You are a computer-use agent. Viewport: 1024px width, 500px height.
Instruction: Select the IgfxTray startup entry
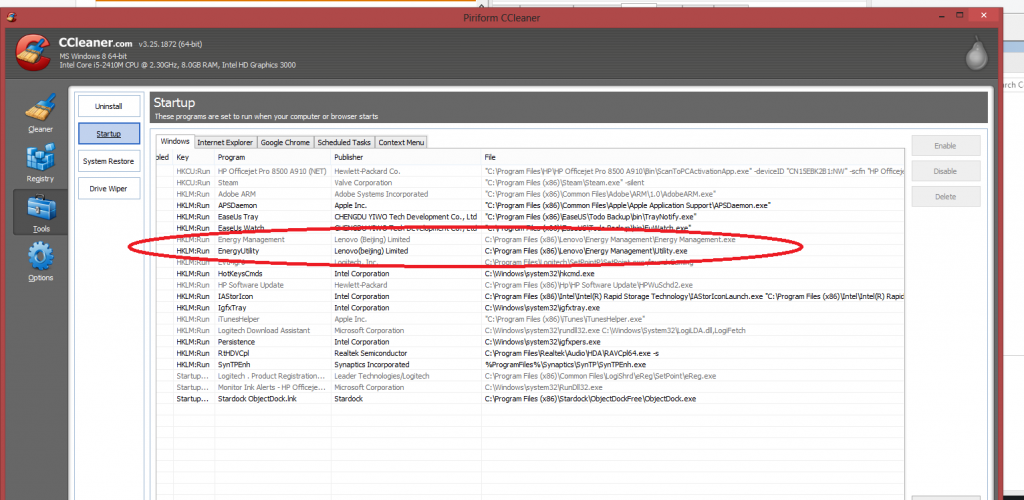[530, 307]
